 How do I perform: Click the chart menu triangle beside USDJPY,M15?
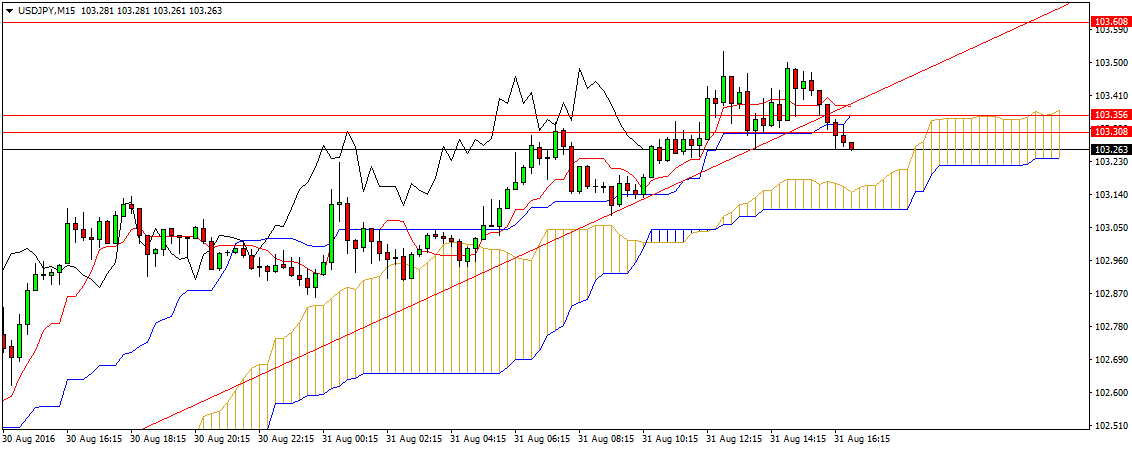[8, 9]
